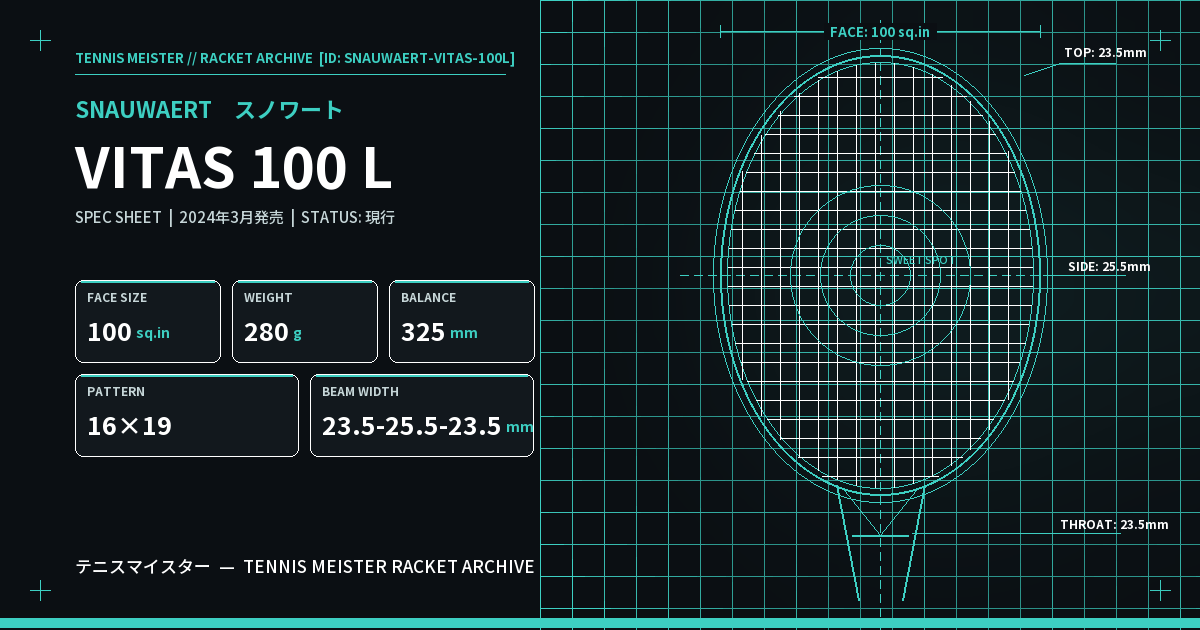This screenshot has height=630, width=1200.
Task: Select the "23.5-25.5-23.5 mm" beam width value
Action: pos(428,426)
